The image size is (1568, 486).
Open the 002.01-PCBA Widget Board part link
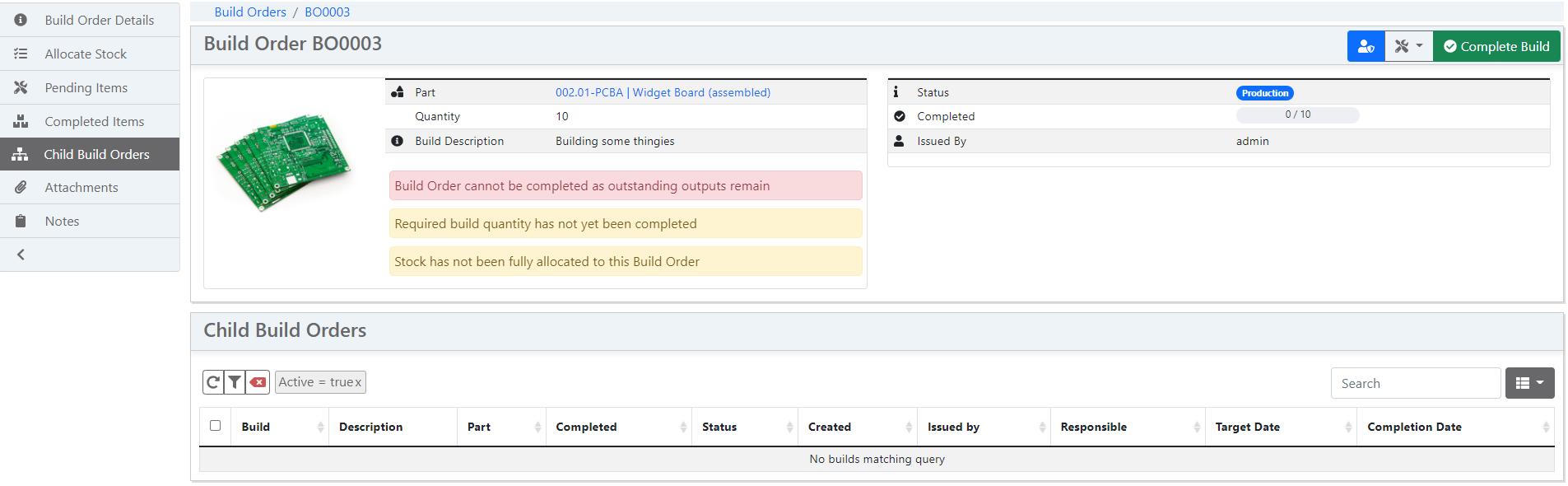pos(663,92)
